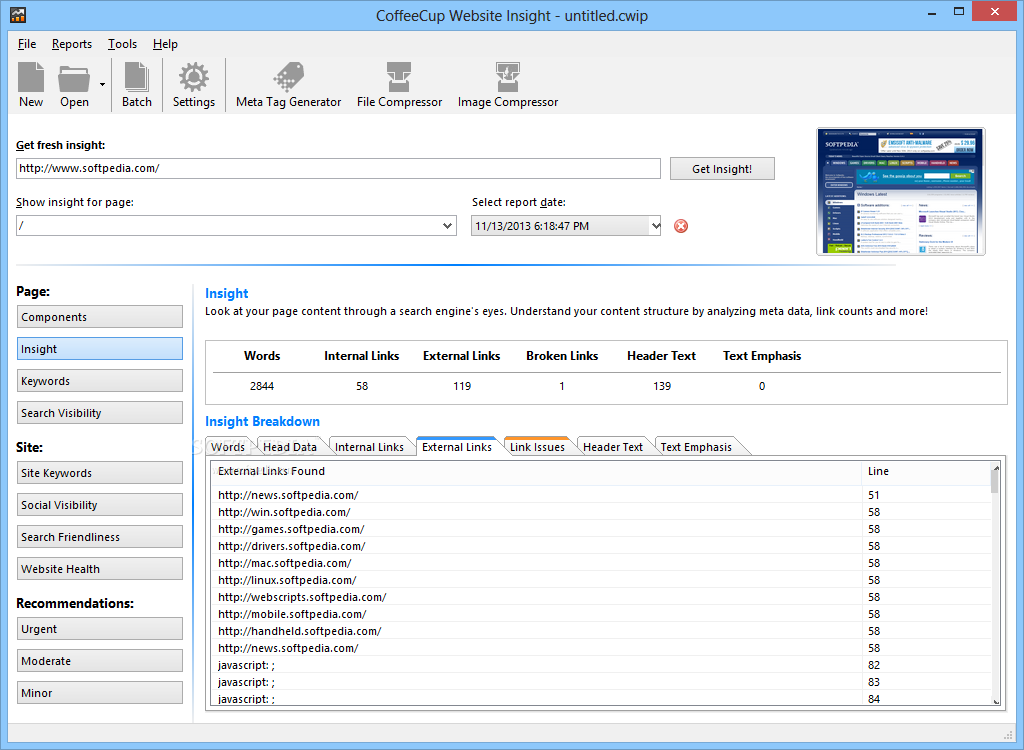Select the http://games.softpedia.com/ row
The width and height of the screenshot is (1024, 750).
point(601,529)
